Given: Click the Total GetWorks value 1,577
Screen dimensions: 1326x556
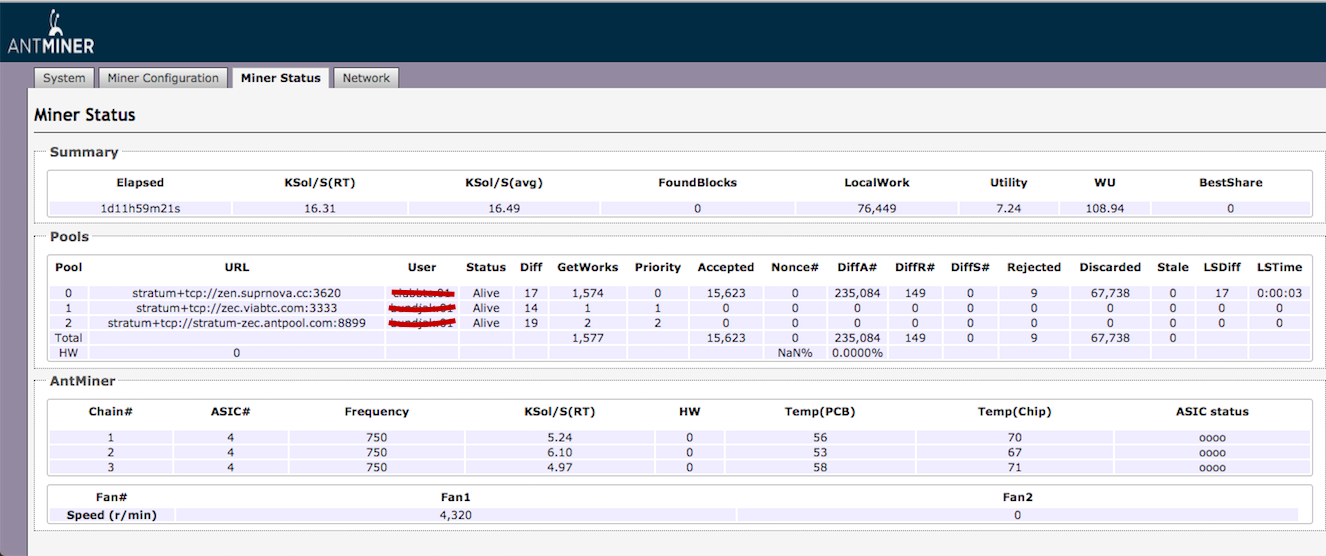Looking at the screenshot, I should (588, 338).
